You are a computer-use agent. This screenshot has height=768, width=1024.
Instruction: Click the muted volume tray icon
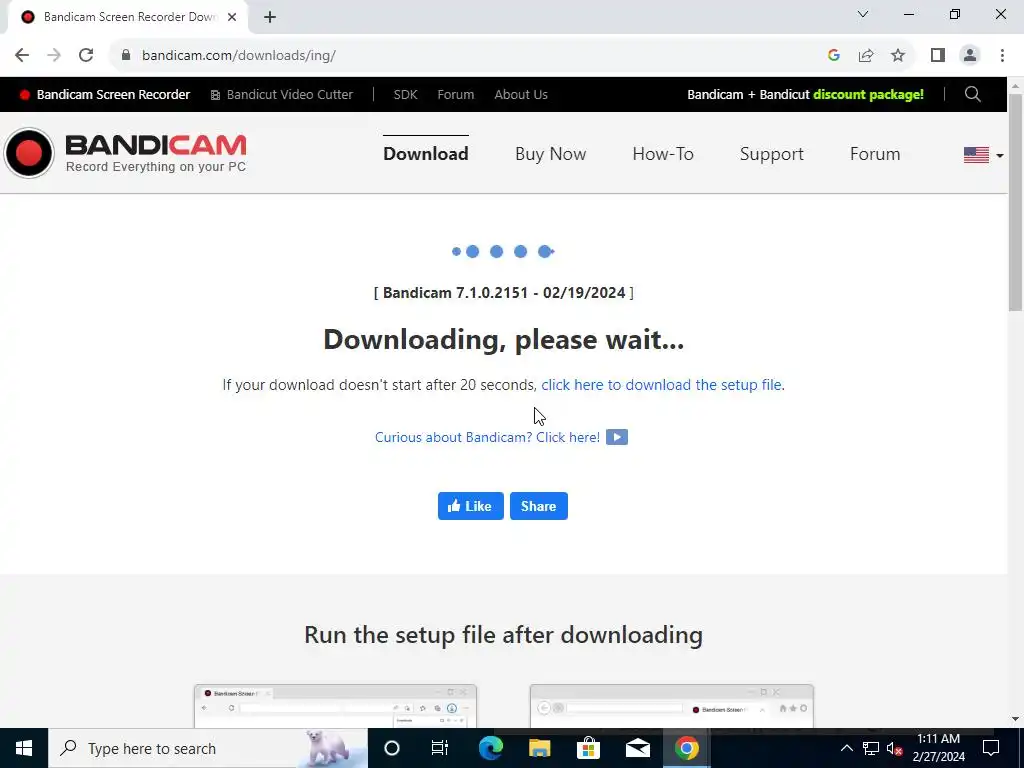[894, 748]
